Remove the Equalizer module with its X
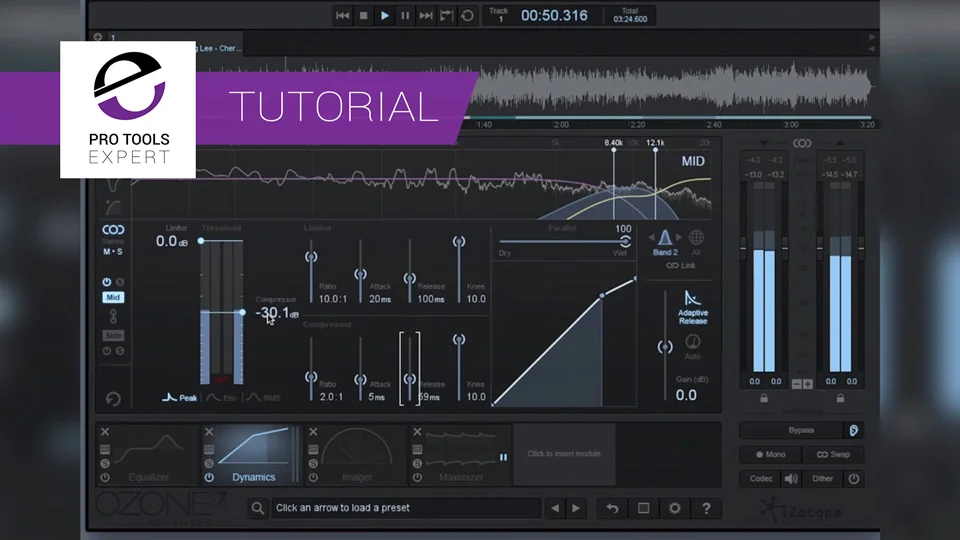The width and height of the screenshot is (960, 540). click(x=105, y=432)
